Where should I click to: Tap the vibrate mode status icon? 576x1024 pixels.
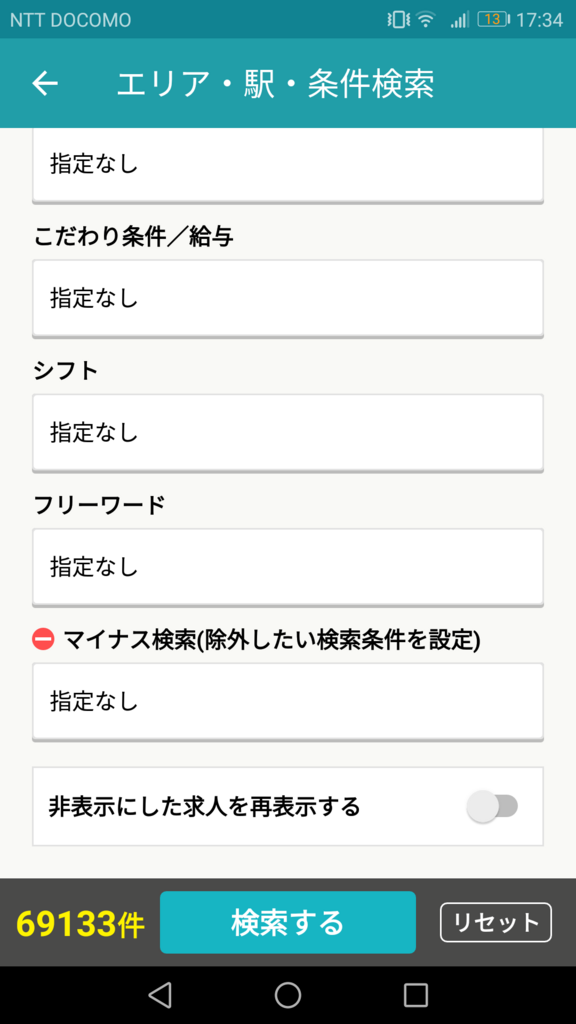click(396, 20)
